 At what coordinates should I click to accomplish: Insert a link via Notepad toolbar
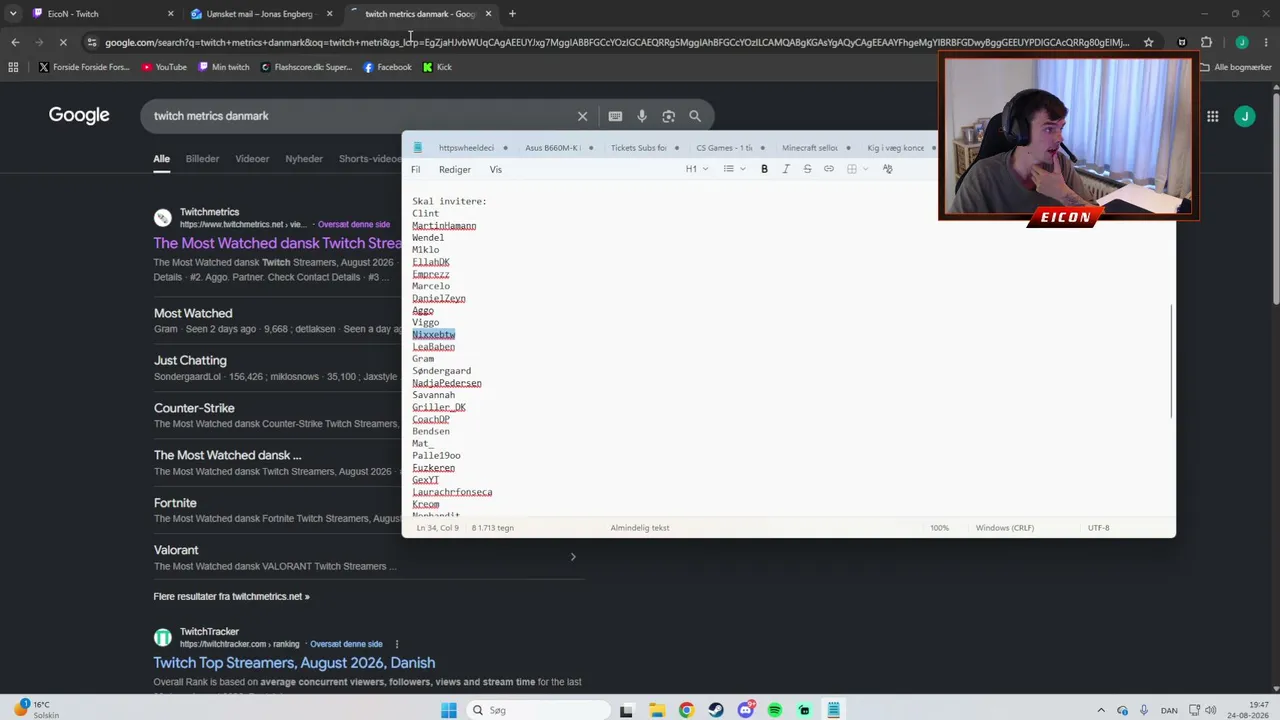point(829,169)
